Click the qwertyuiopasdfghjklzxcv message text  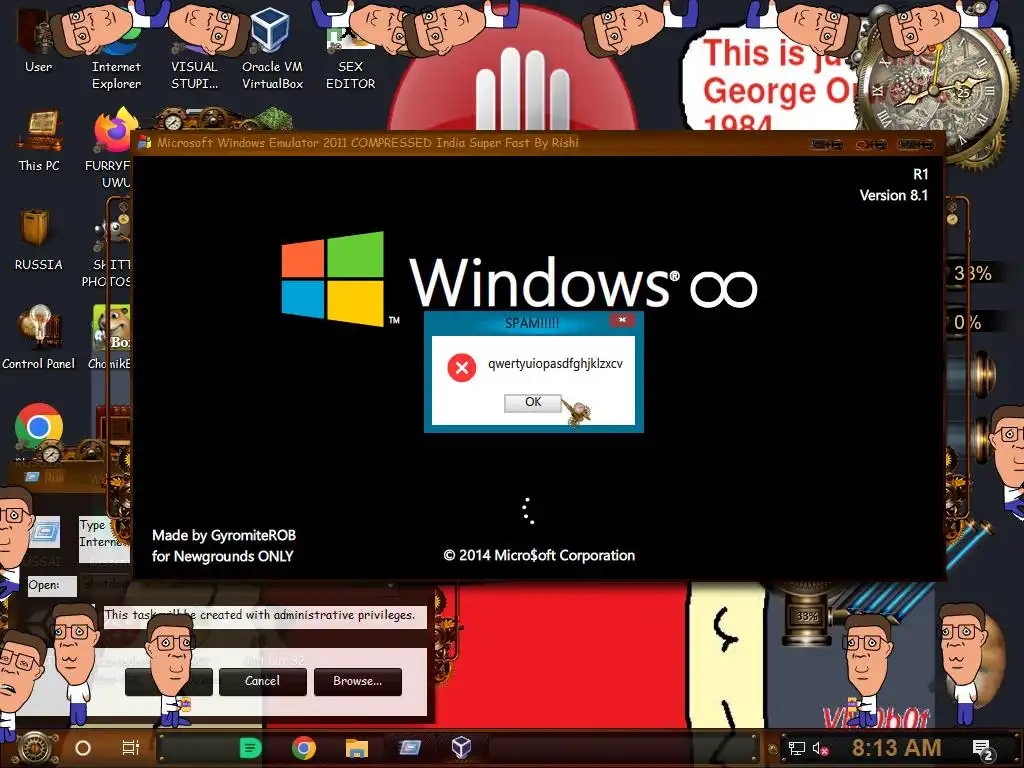click(x=555, y=364)
